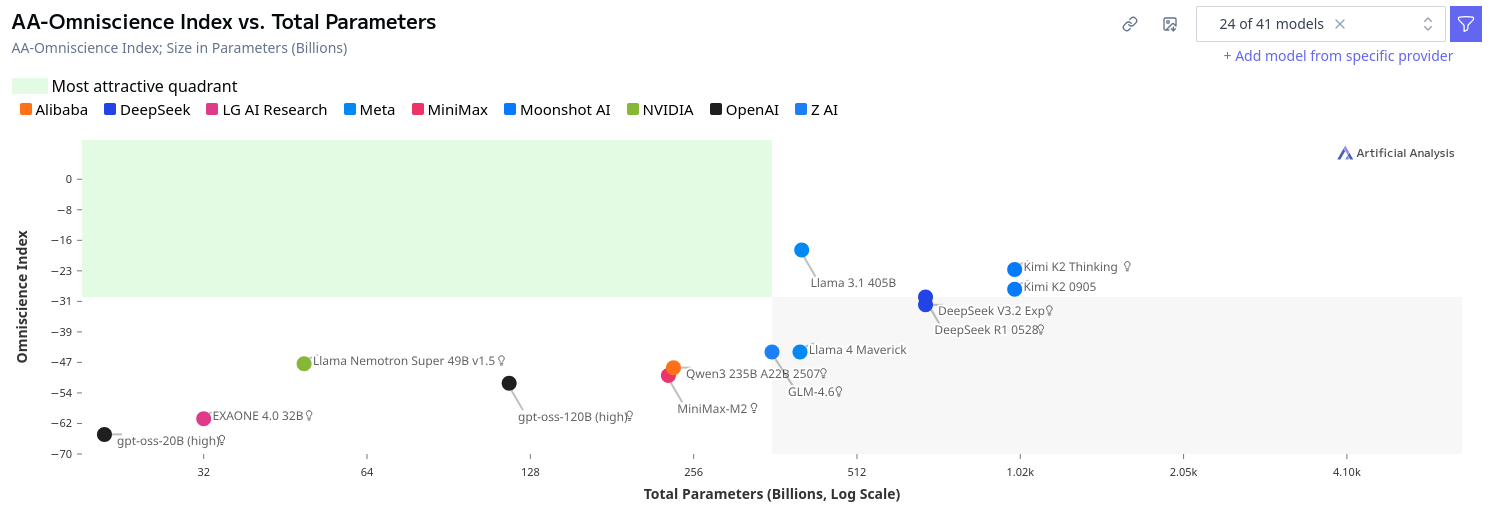Expand the models selector up-down chevron

[1428, 24]
